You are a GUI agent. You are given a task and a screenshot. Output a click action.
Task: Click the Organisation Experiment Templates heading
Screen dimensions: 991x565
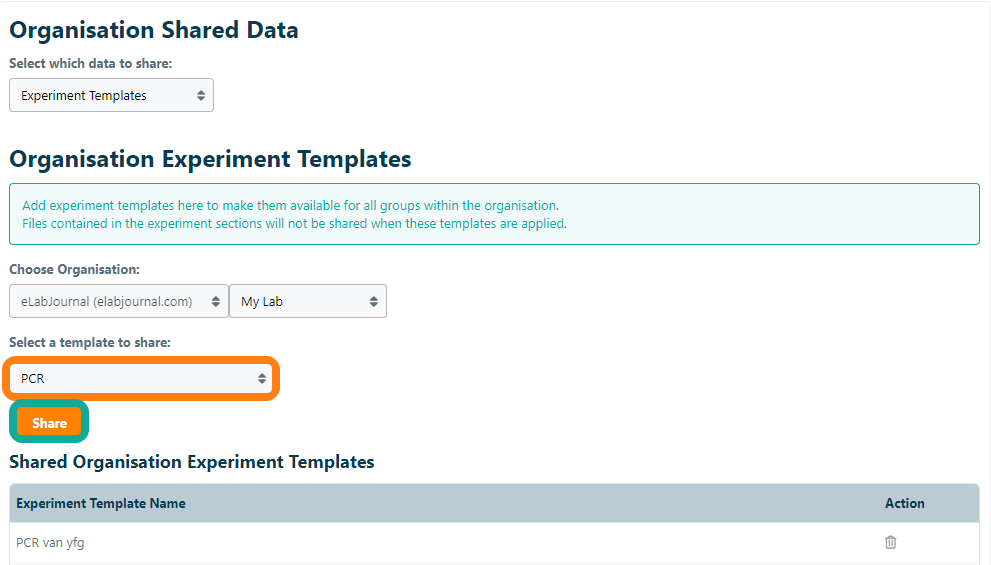tap(210, 159)
